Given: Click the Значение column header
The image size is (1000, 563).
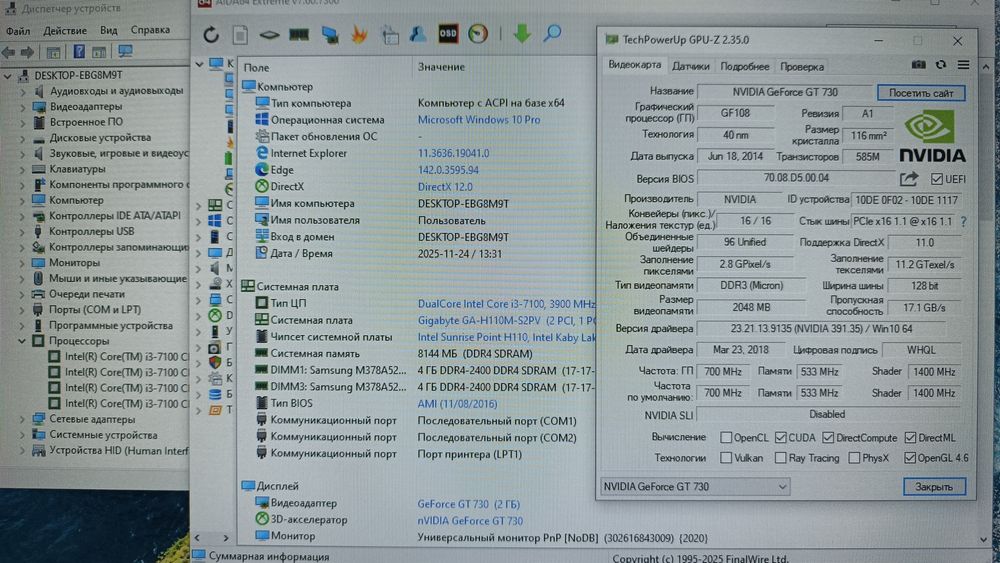Looking at the screenshot, I should pos(441,66).
